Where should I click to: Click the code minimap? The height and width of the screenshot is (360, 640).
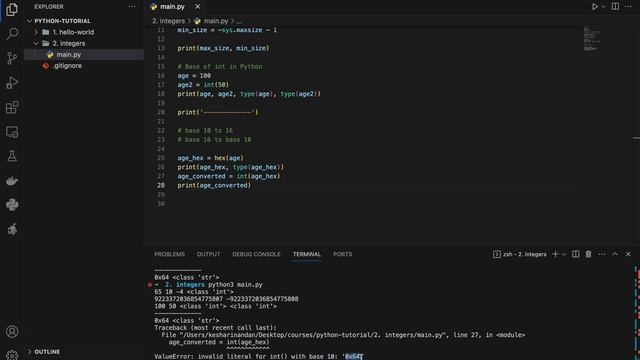pos(592,39)
